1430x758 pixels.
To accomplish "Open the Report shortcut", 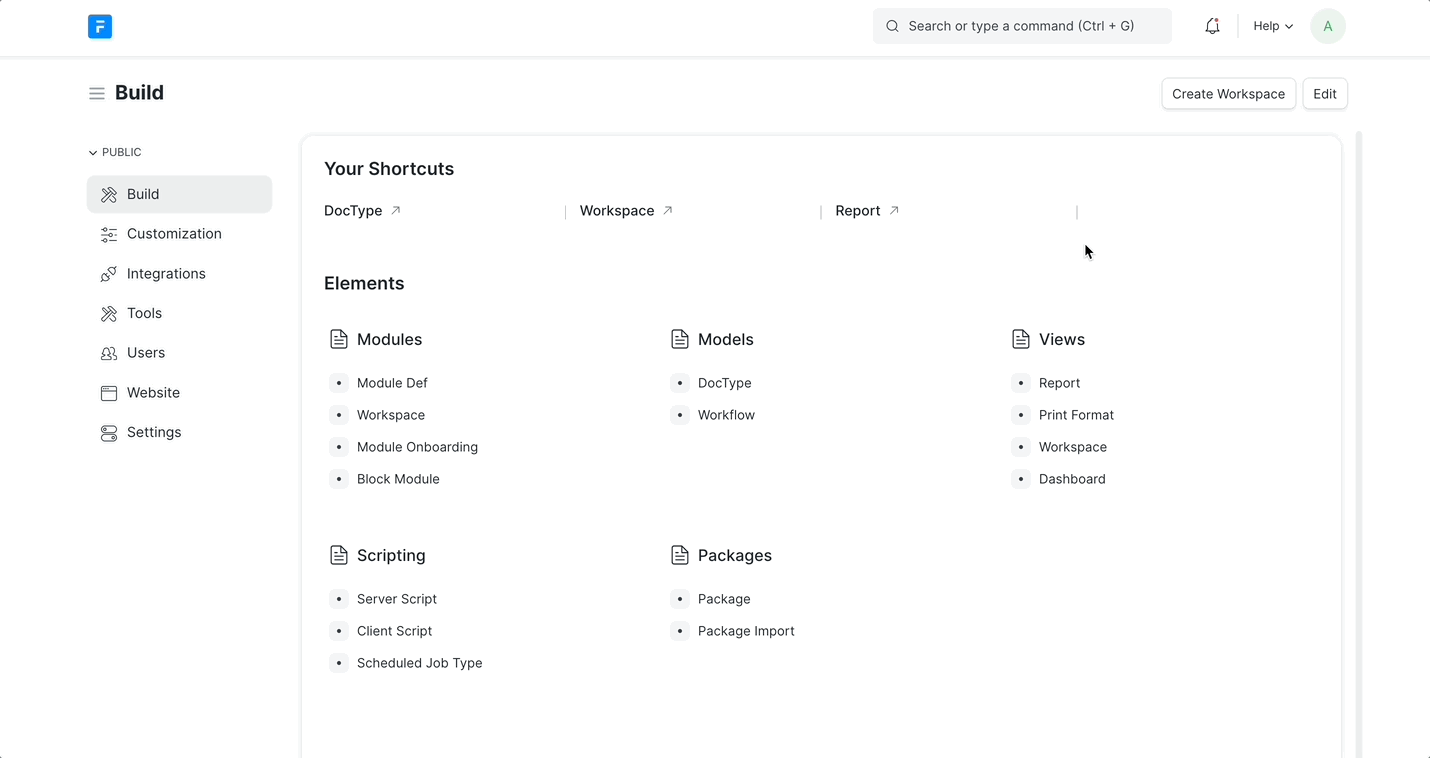I will (857, 211).
